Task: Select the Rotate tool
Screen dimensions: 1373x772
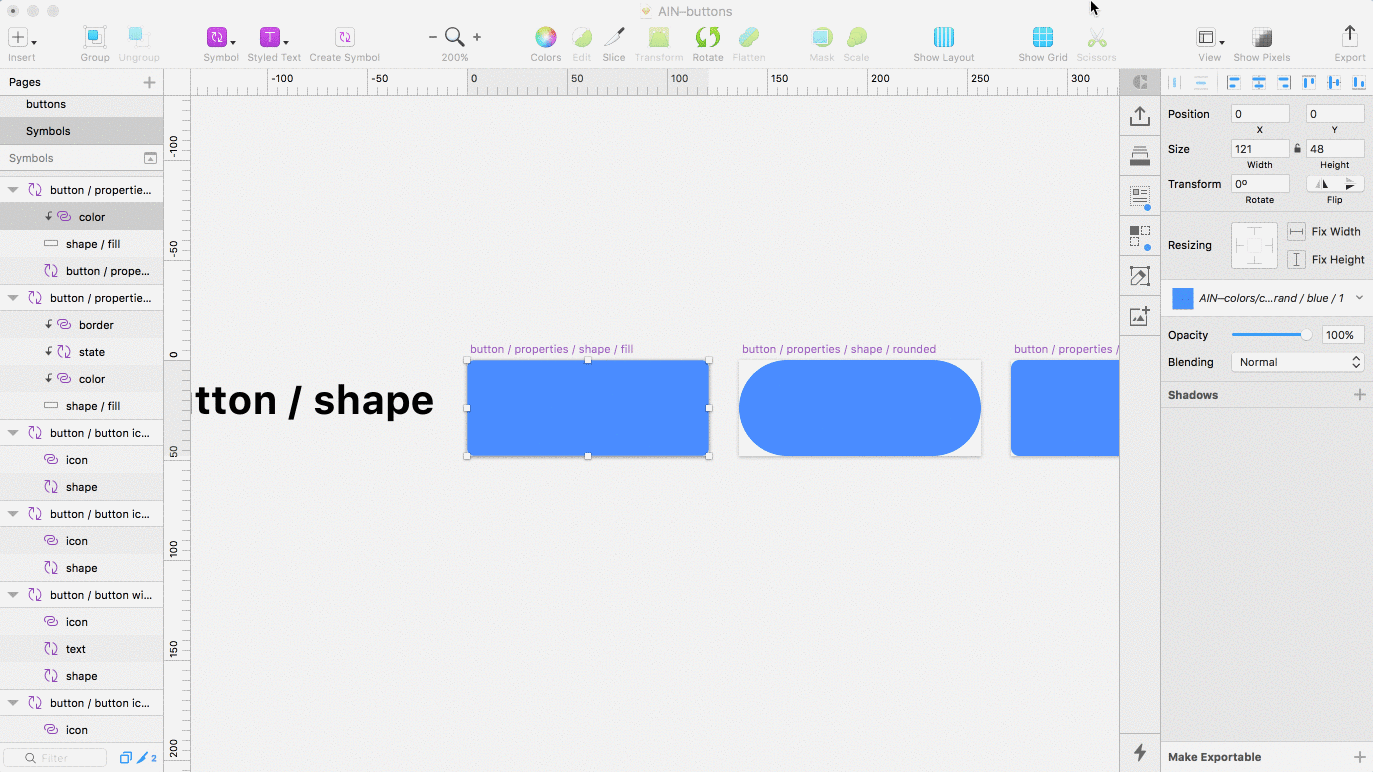Action: coord(708,38)
